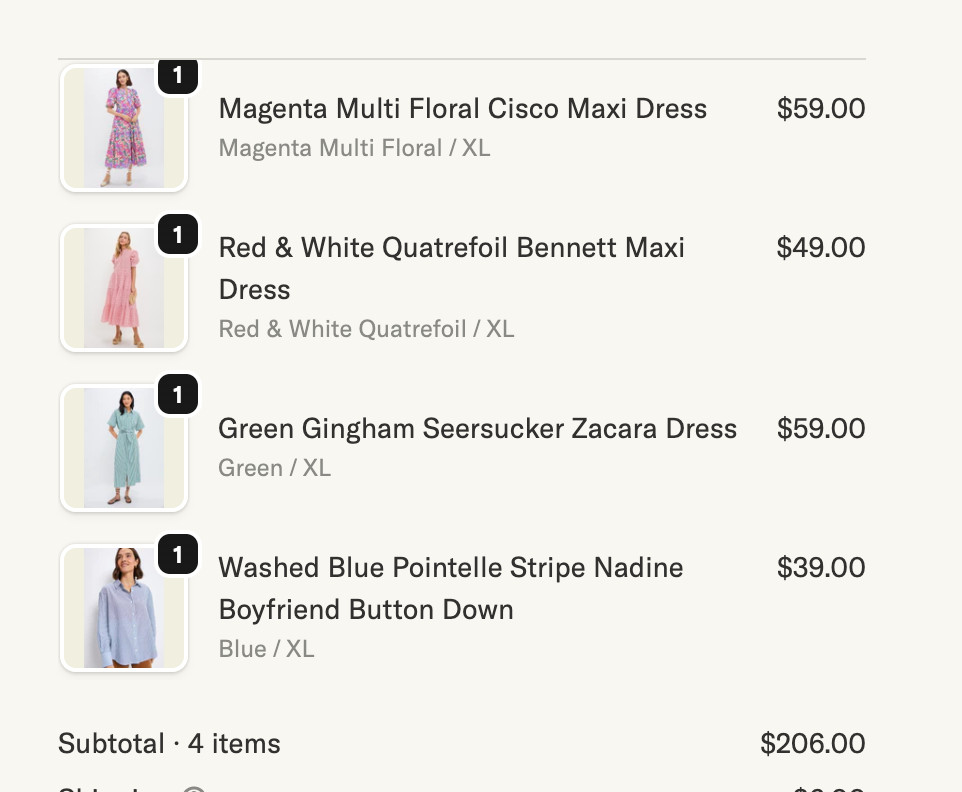This screenshot has width=962, height=792.
Task: Click the $39.00 price of the Button Down
Action: pyautogui.click(x=820, y=567)
